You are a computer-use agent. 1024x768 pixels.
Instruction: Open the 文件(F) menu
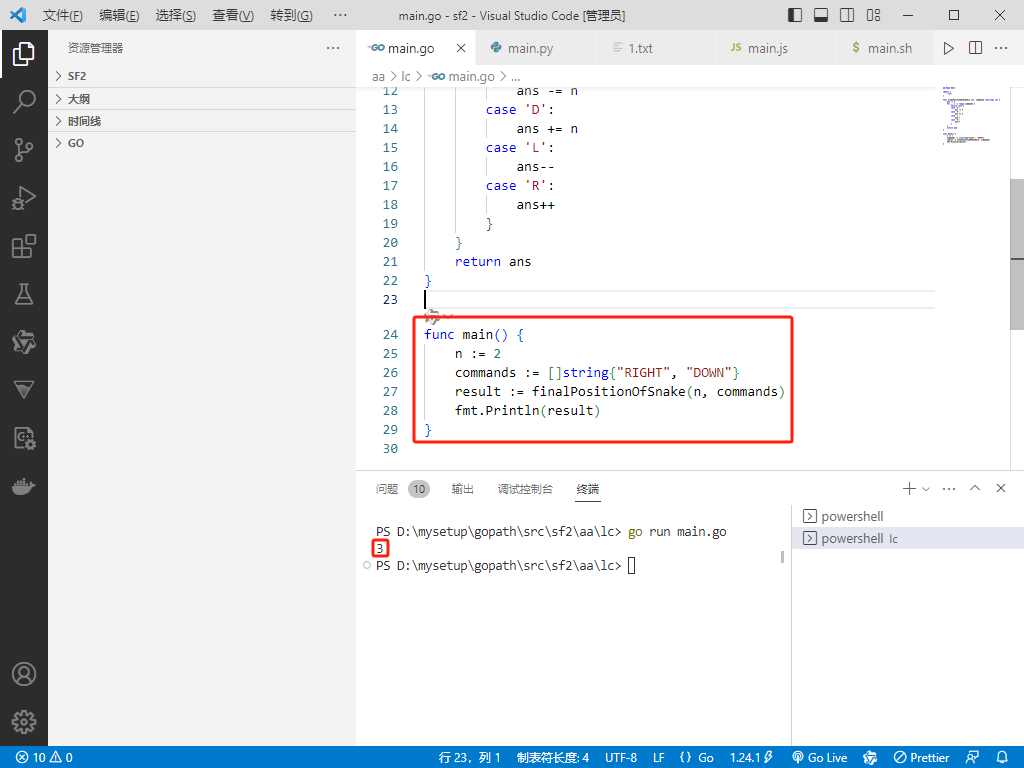[x=63, y=15]
